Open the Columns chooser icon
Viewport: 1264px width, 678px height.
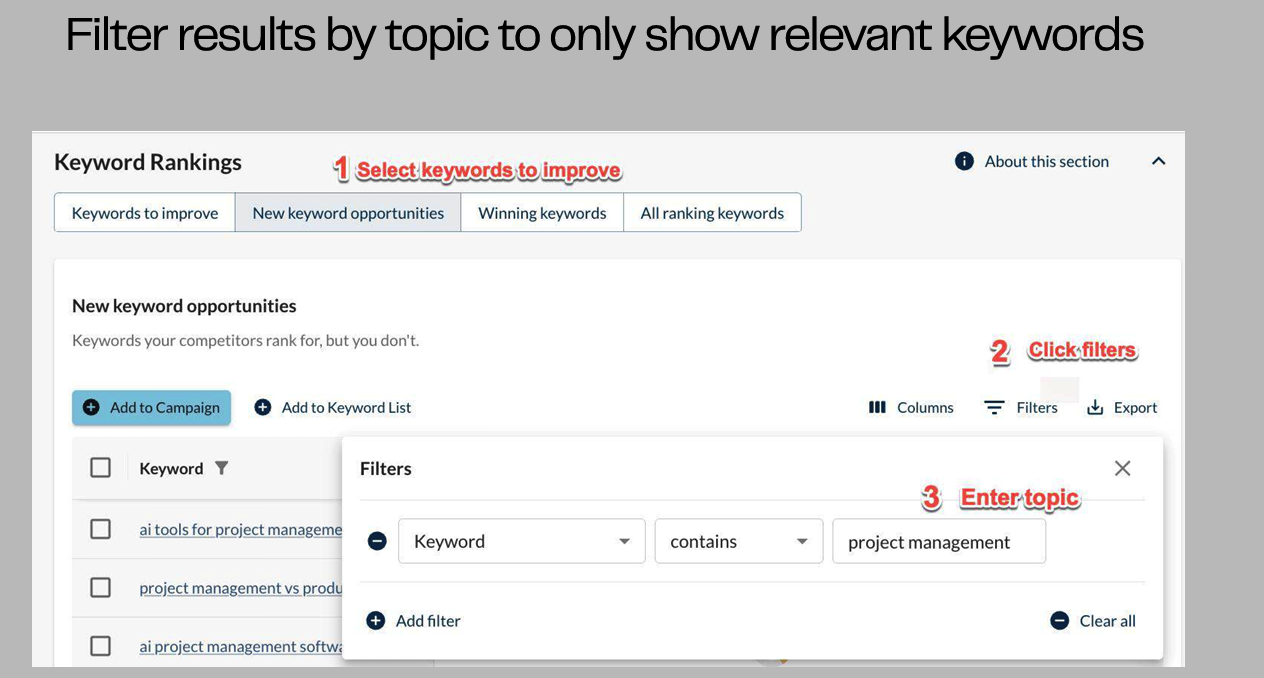click(877, 407)
